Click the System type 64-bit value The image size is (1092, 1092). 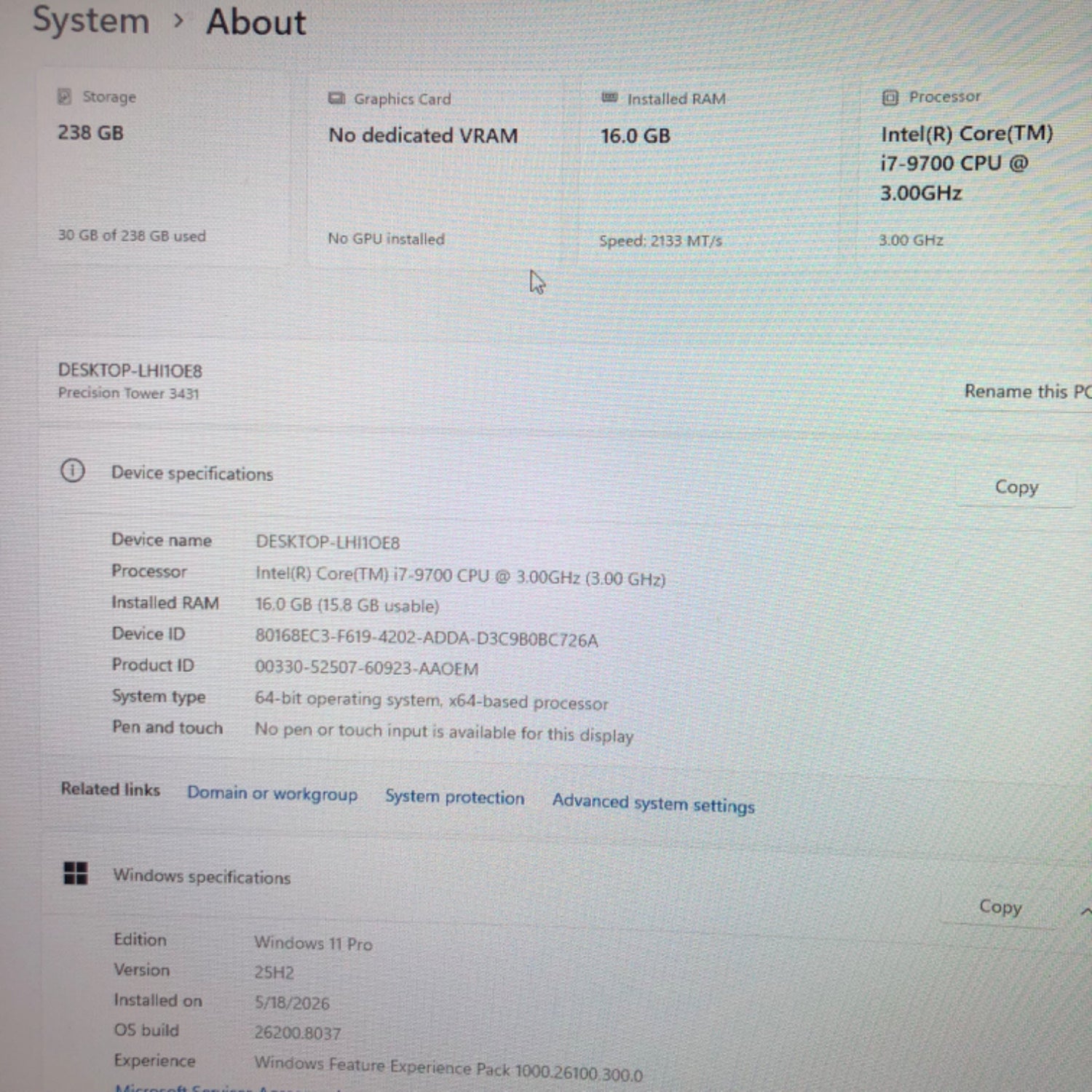click(x=431, y=701)
